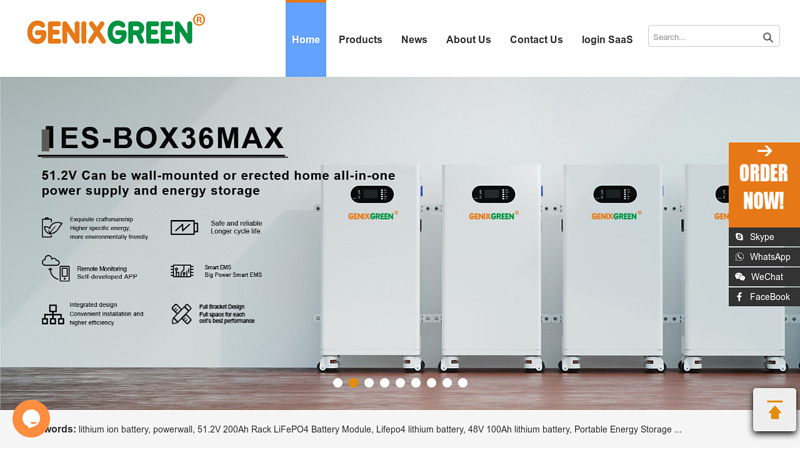
Task: Click the 'powerwall' keyword link
Action: [172, 430]
